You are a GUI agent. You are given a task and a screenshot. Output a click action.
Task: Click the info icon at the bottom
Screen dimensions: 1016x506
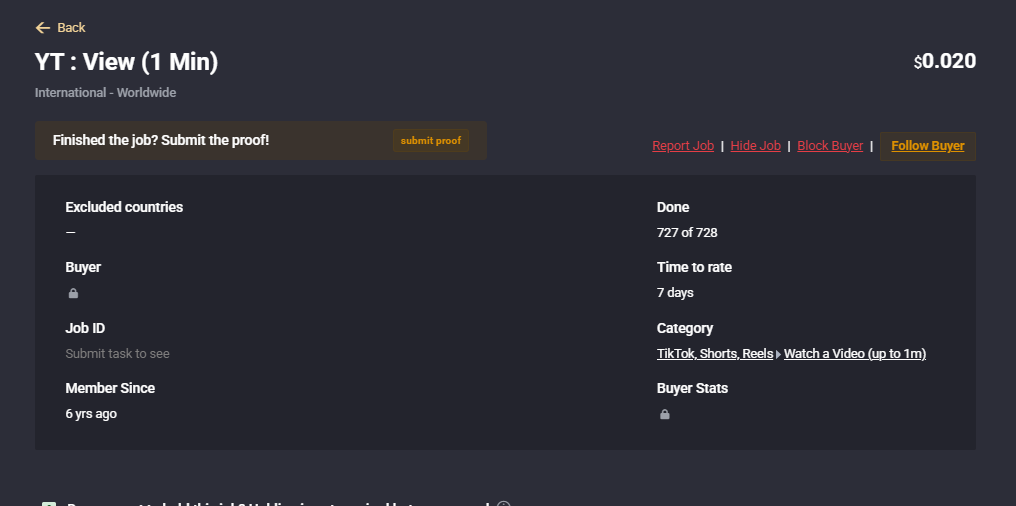[504, 503]
